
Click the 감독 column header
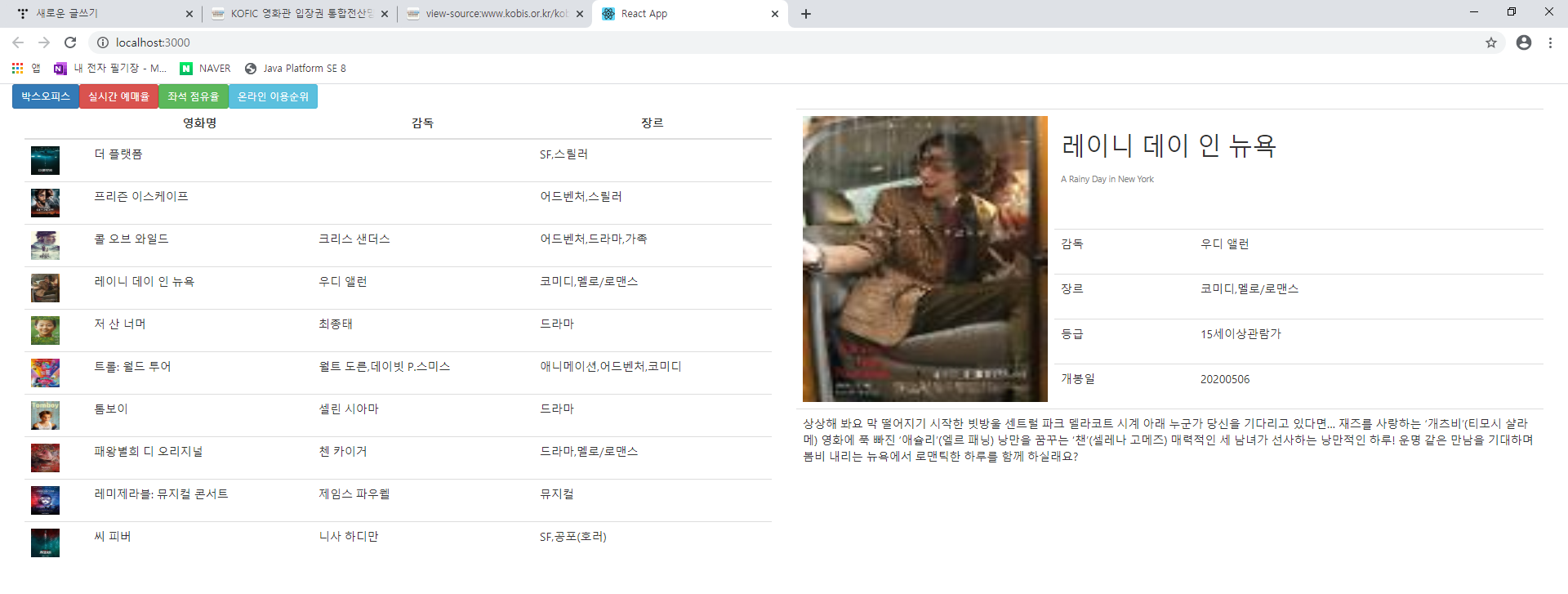(422, 123)
